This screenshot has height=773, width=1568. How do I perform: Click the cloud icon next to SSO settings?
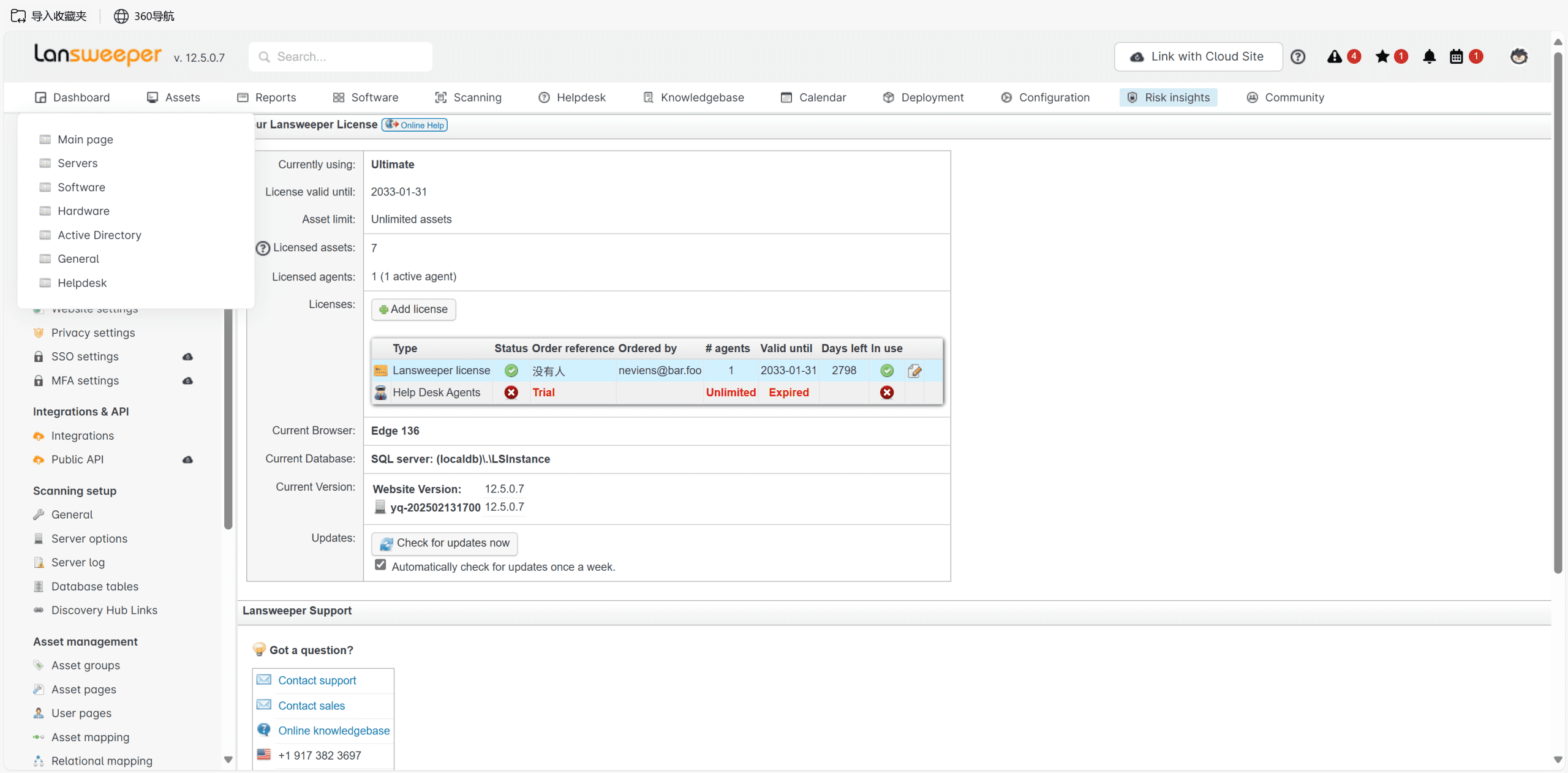coord(188,356)
